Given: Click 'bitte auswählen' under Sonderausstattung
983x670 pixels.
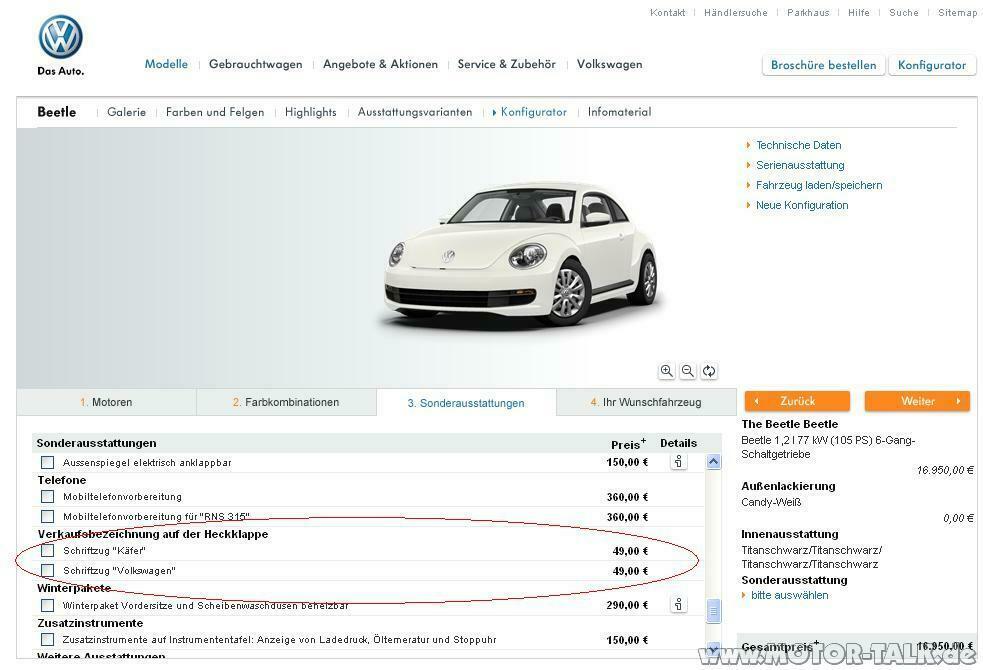Looking at the screenshot, I should [789, 595].
